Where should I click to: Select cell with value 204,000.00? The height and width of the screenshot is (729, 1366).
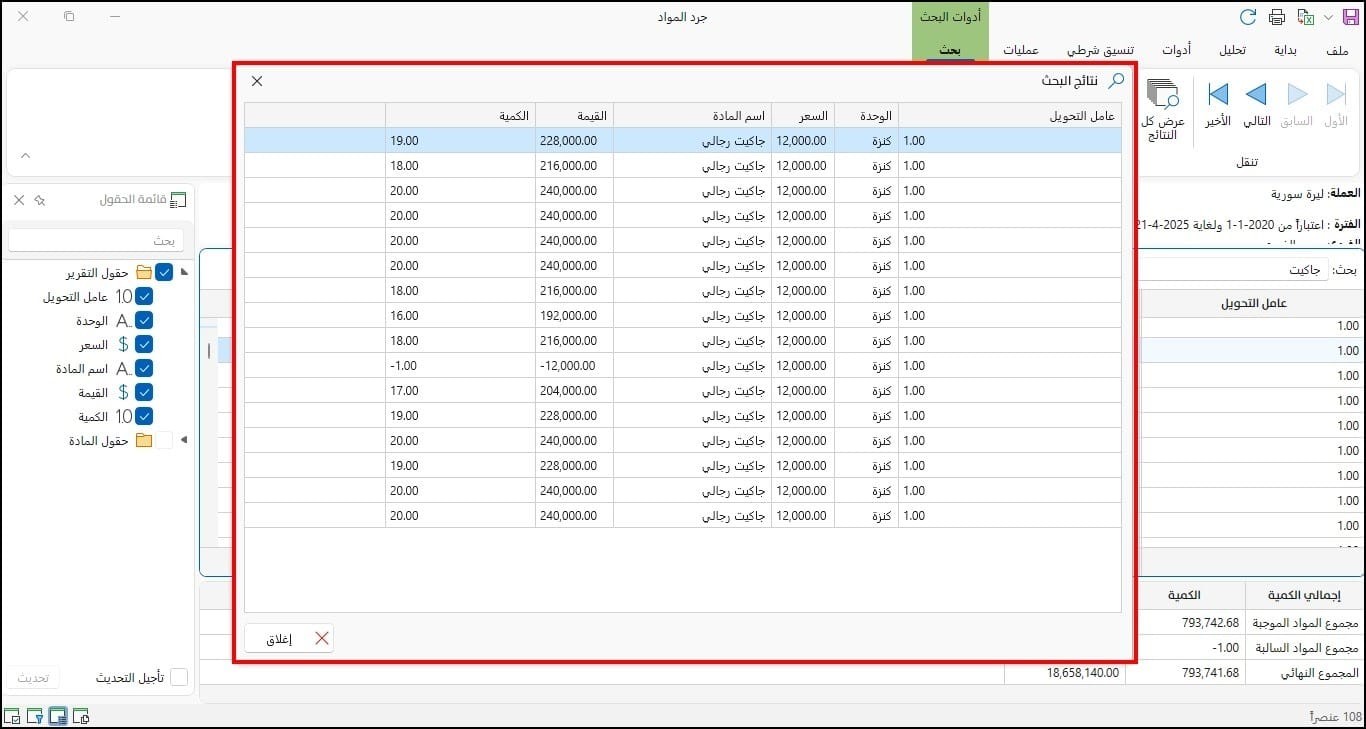coord(574,391)
